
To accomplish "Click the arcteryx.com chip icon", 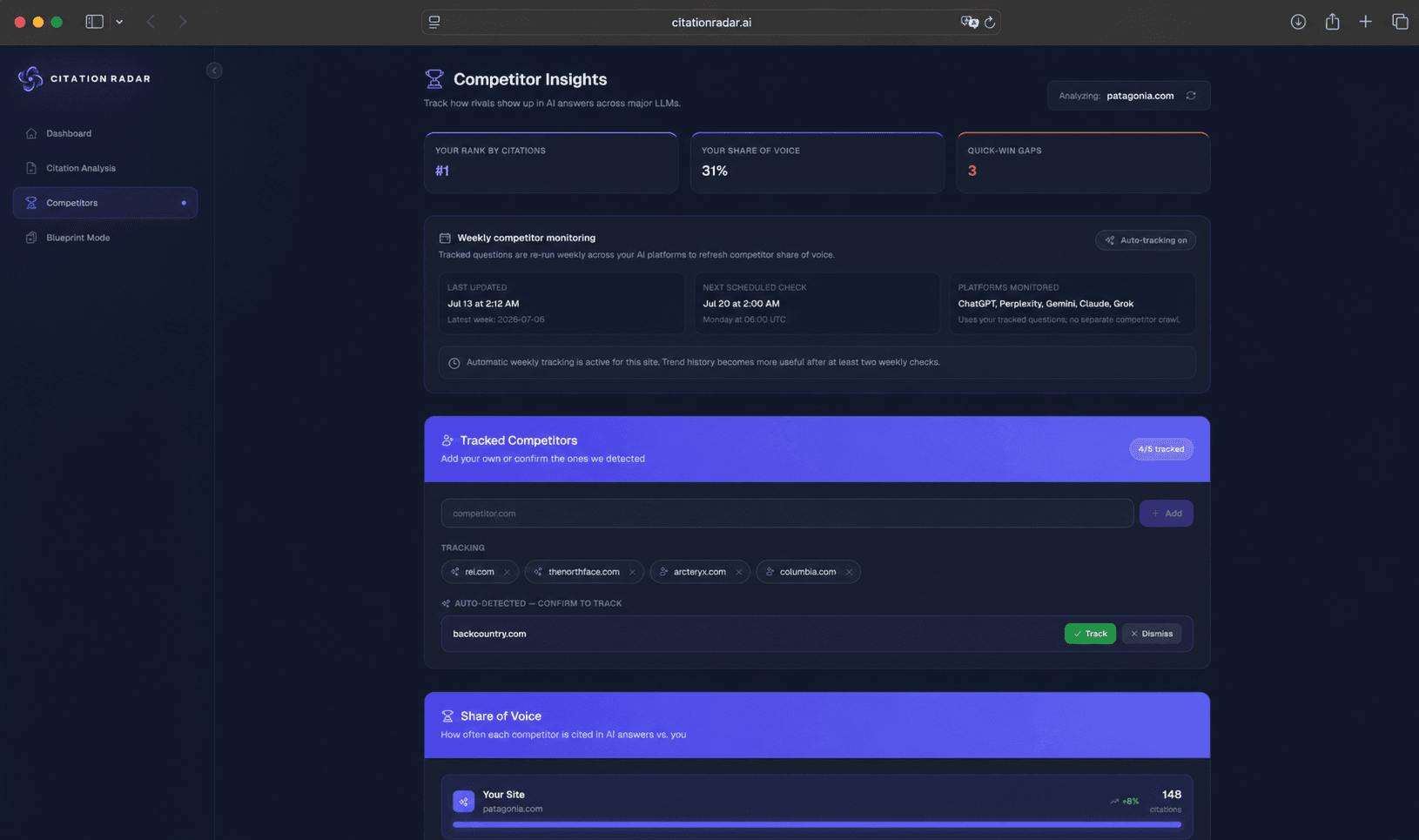I will point(663,572).
